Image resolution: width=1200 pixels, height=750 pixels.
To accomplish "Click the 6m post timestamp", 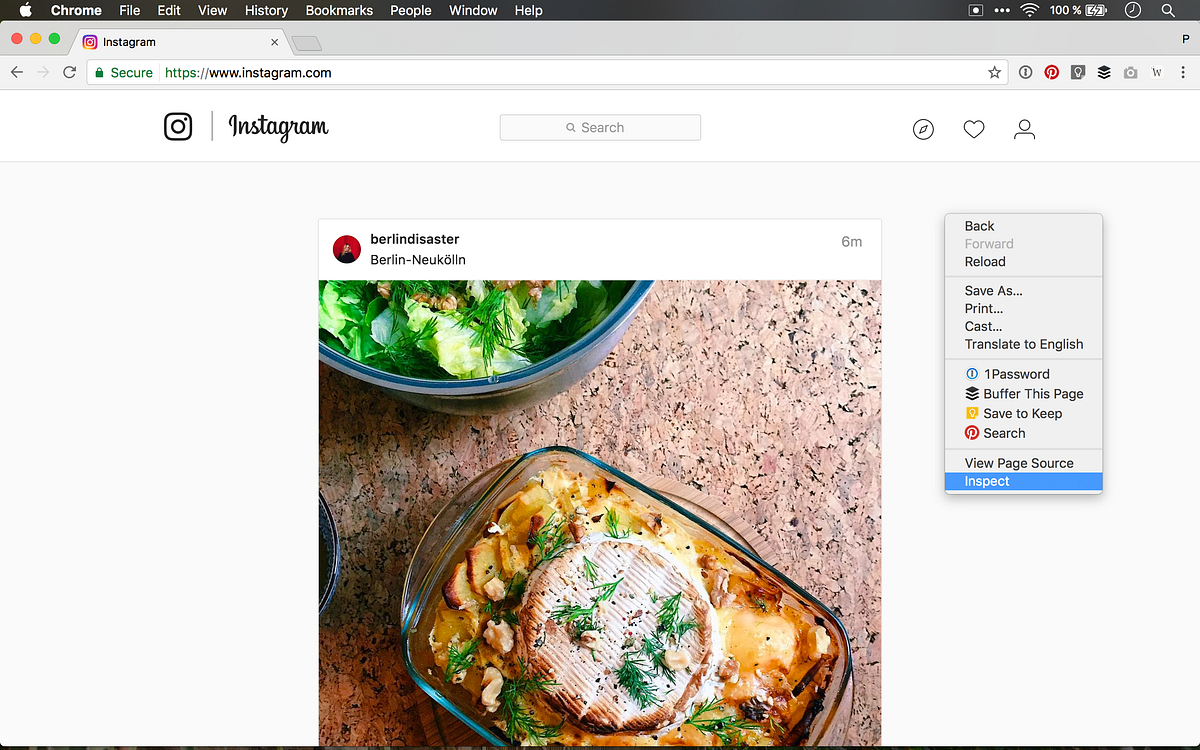I will click(851, 242).
